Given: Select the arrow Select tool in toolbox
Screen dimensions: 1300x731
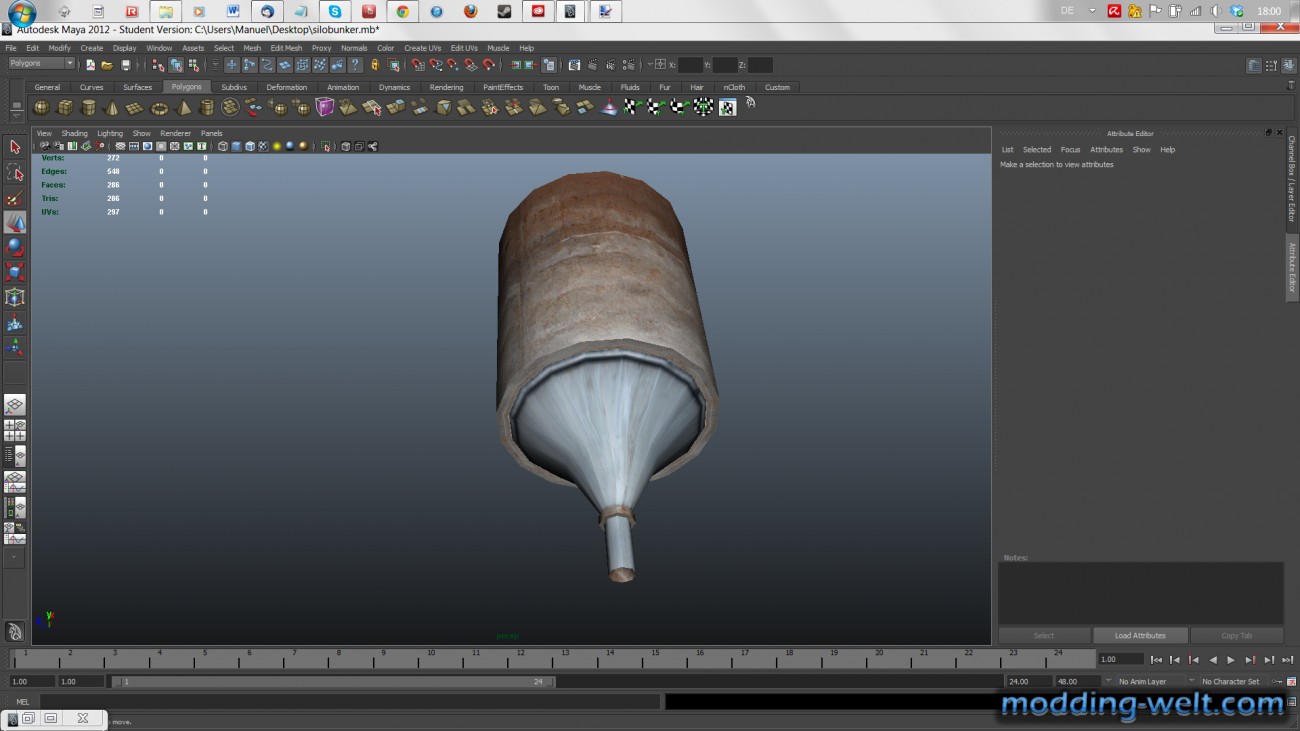Looking at the screenshot, I should click(x=14, y=147).
